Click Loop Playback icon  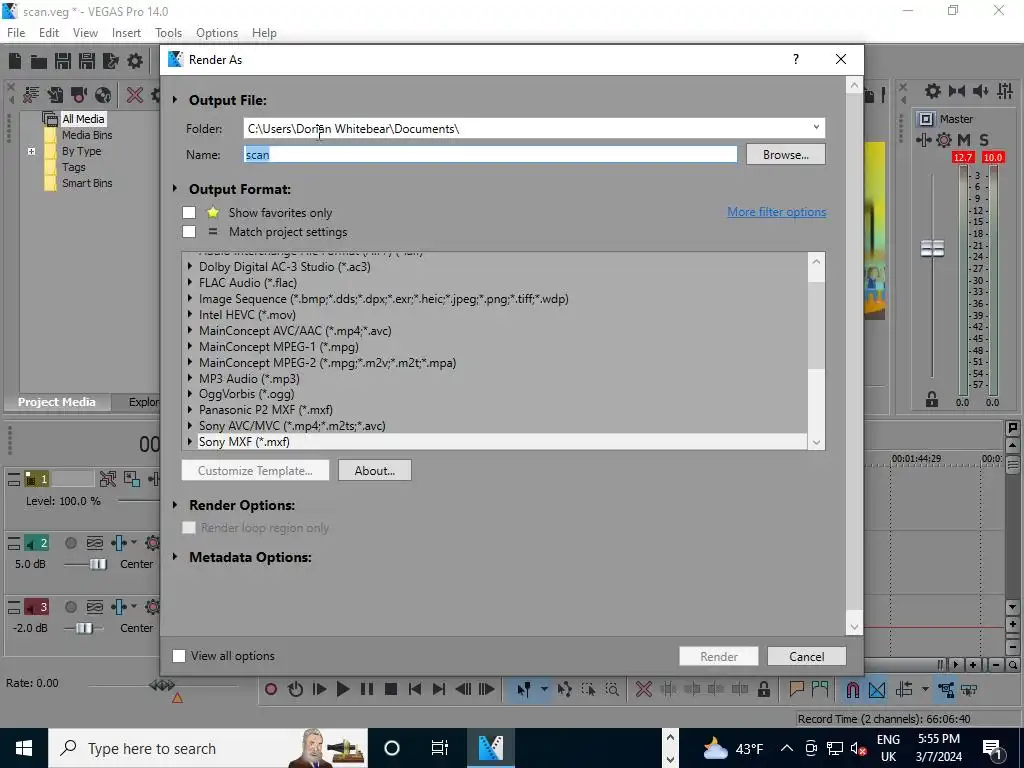(x=295, y=689)
